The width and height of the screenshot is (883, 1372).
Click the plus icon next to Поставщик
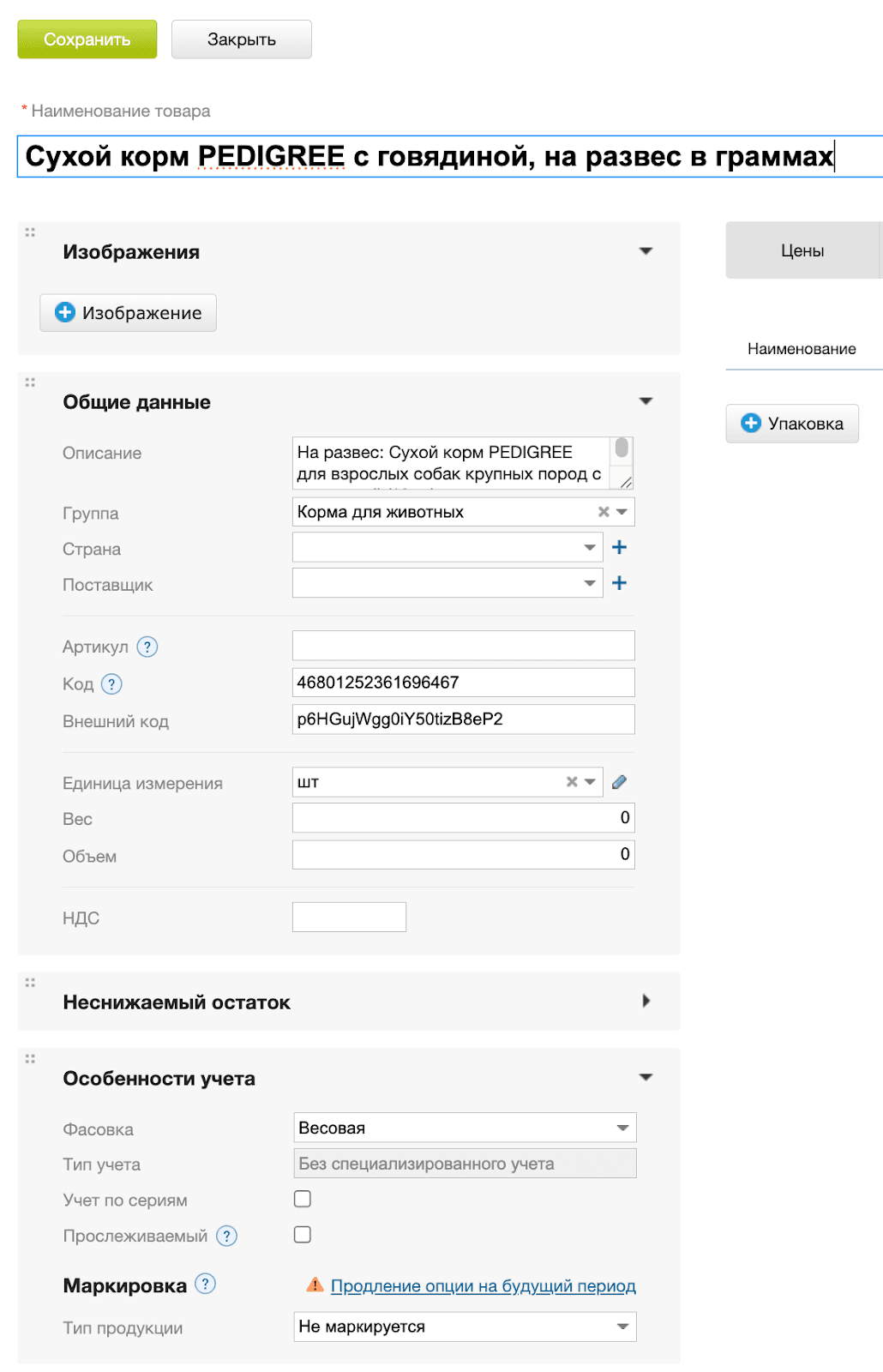[x=619, y=583]
